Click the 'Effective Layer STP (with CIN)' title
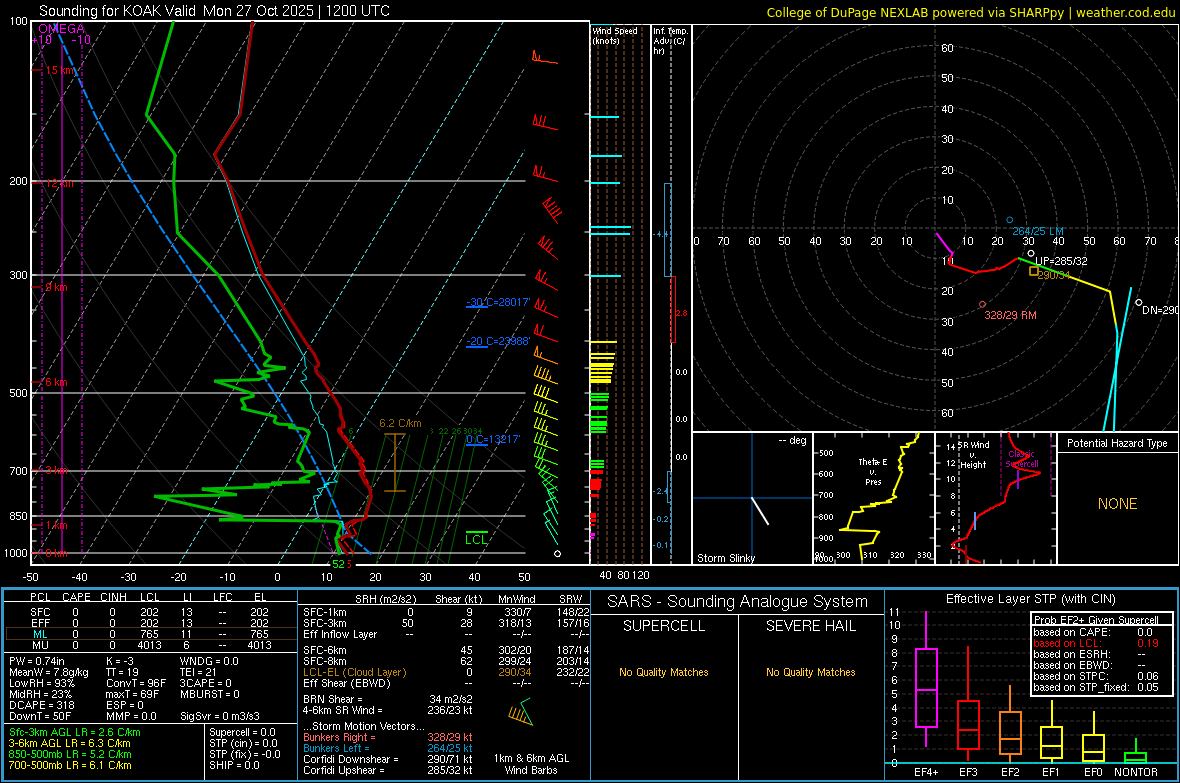 pos(1030,599)
